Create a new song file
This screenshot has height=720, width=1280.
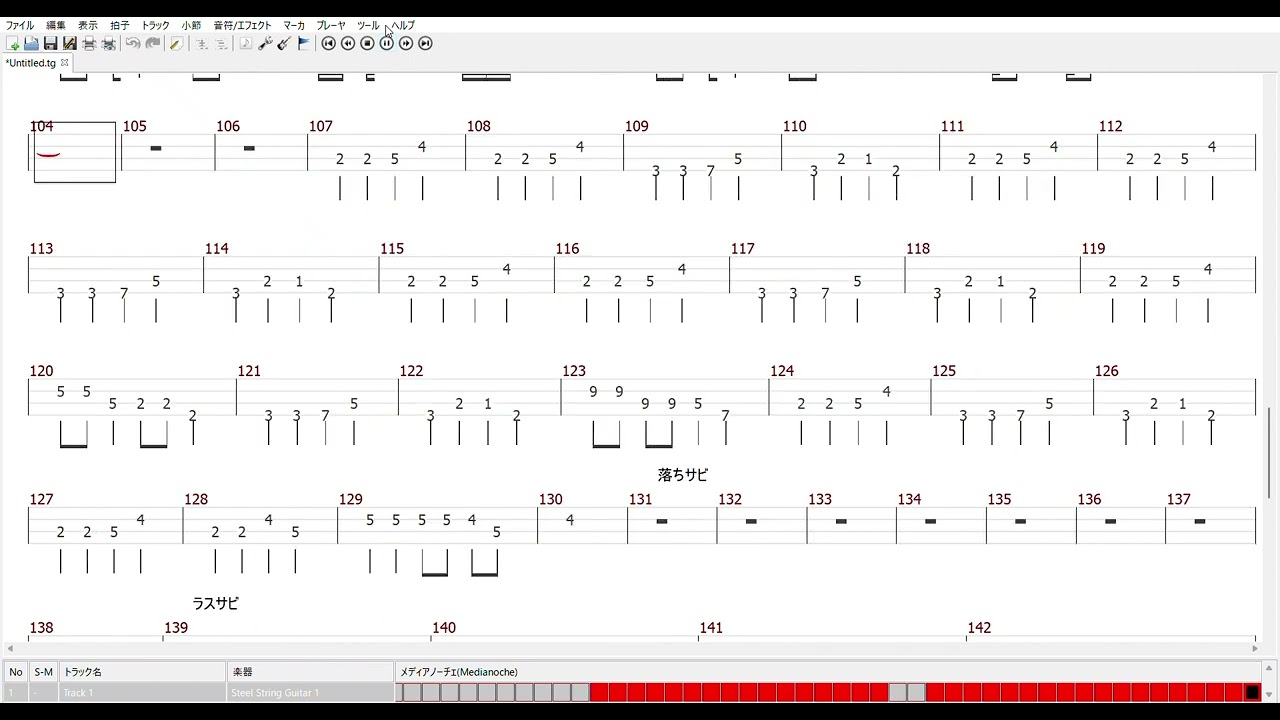click(x=12, y=43)
